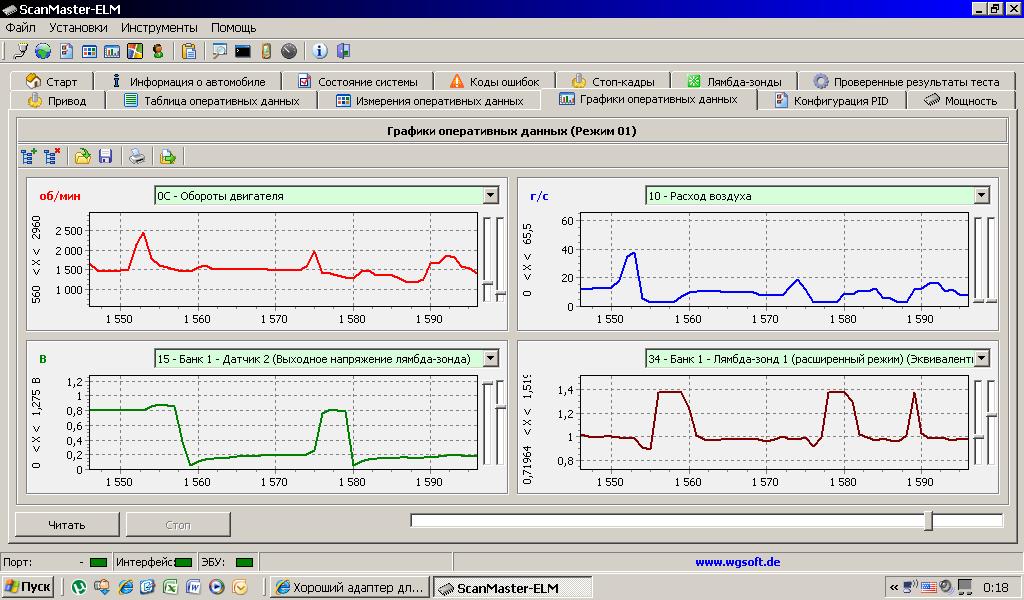This screenshot has height=600, width=1024.
Task: Open the '34 - Банк 1 - Лямбда-зонд 1' dropdown
Action: tap(981, 358)
